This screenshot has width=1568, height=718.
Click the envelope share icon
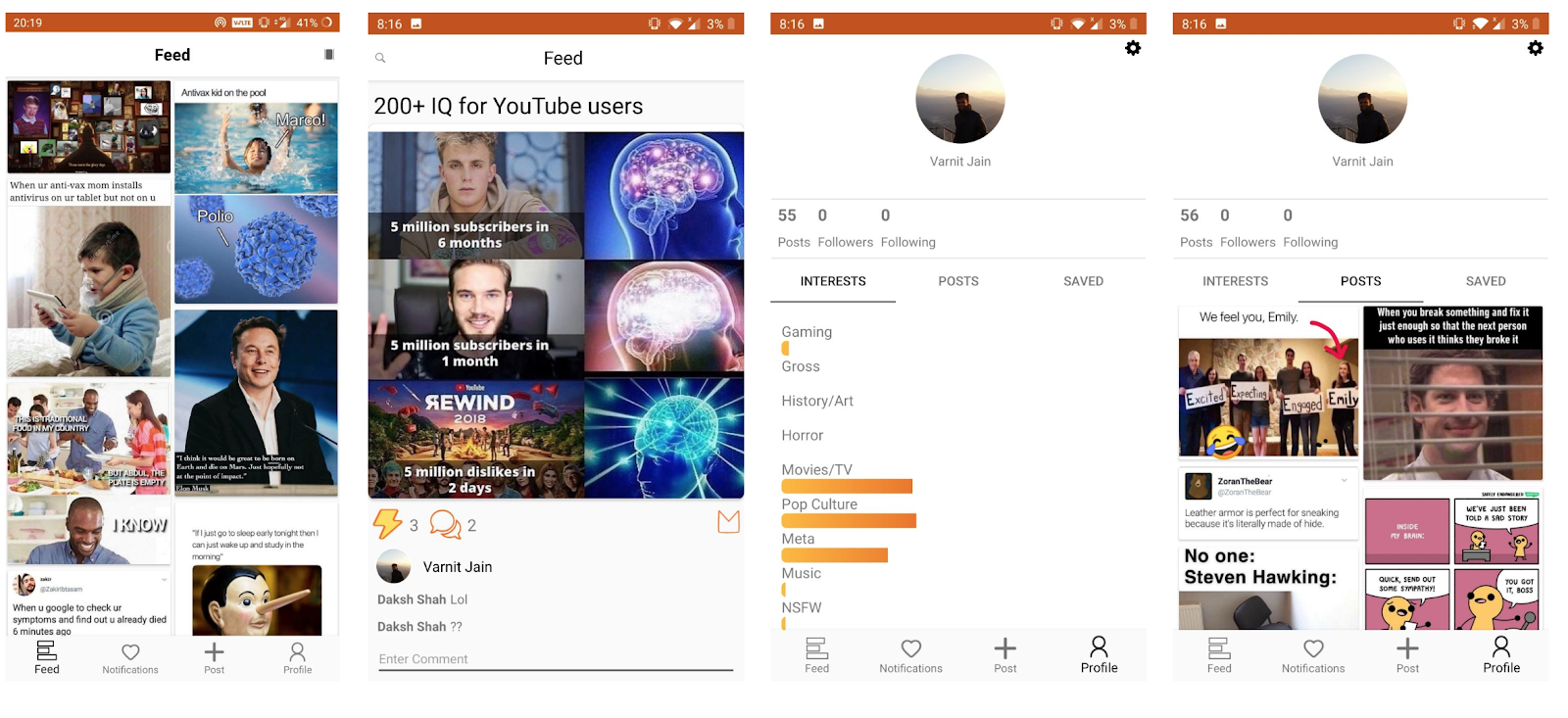(x=728, y=522)
